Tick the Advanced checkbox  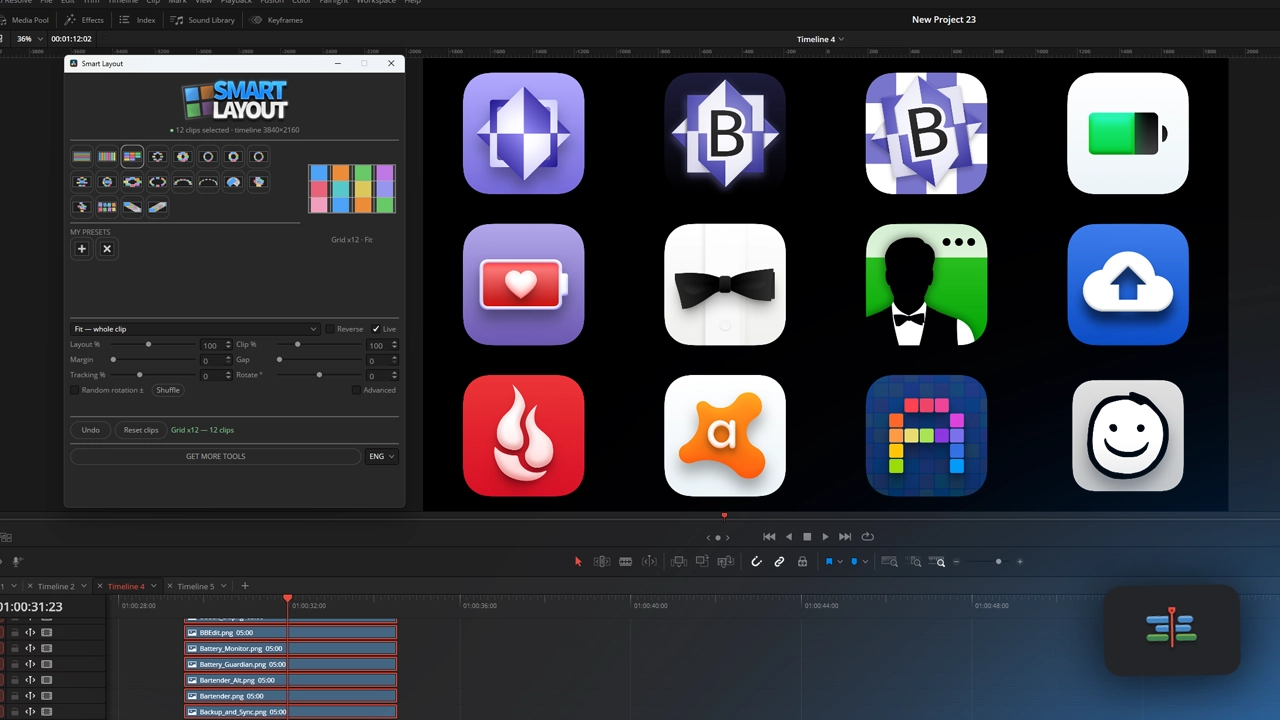click(356, 390)
